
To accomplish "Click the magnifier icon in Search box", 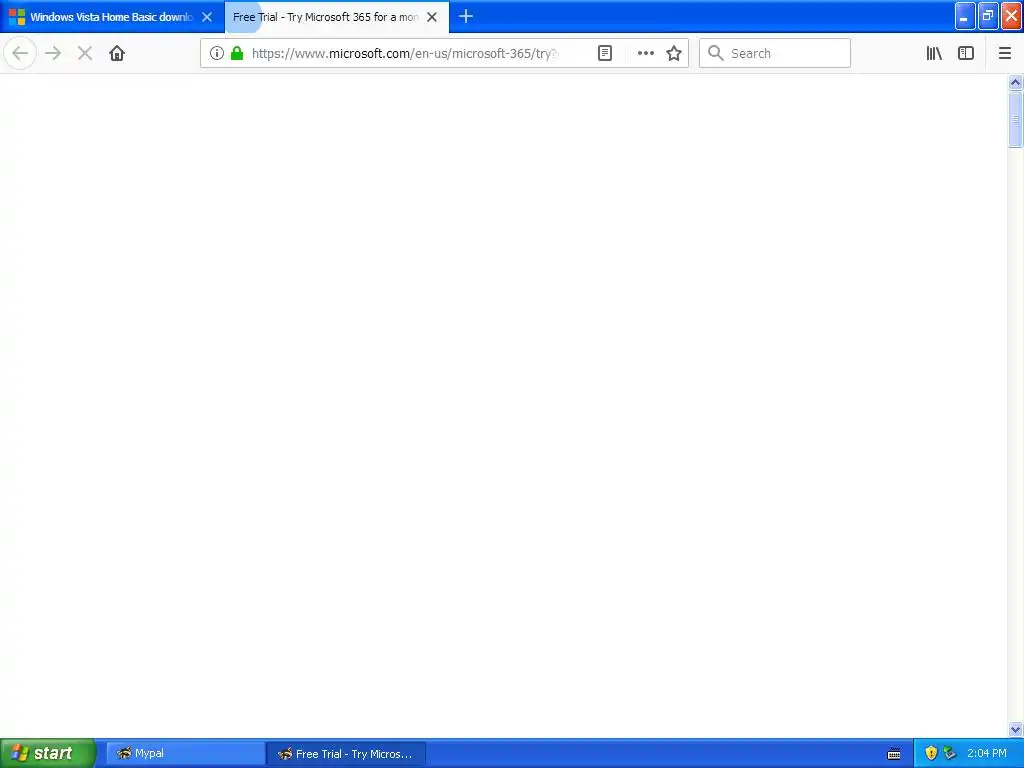I will 716,53.
